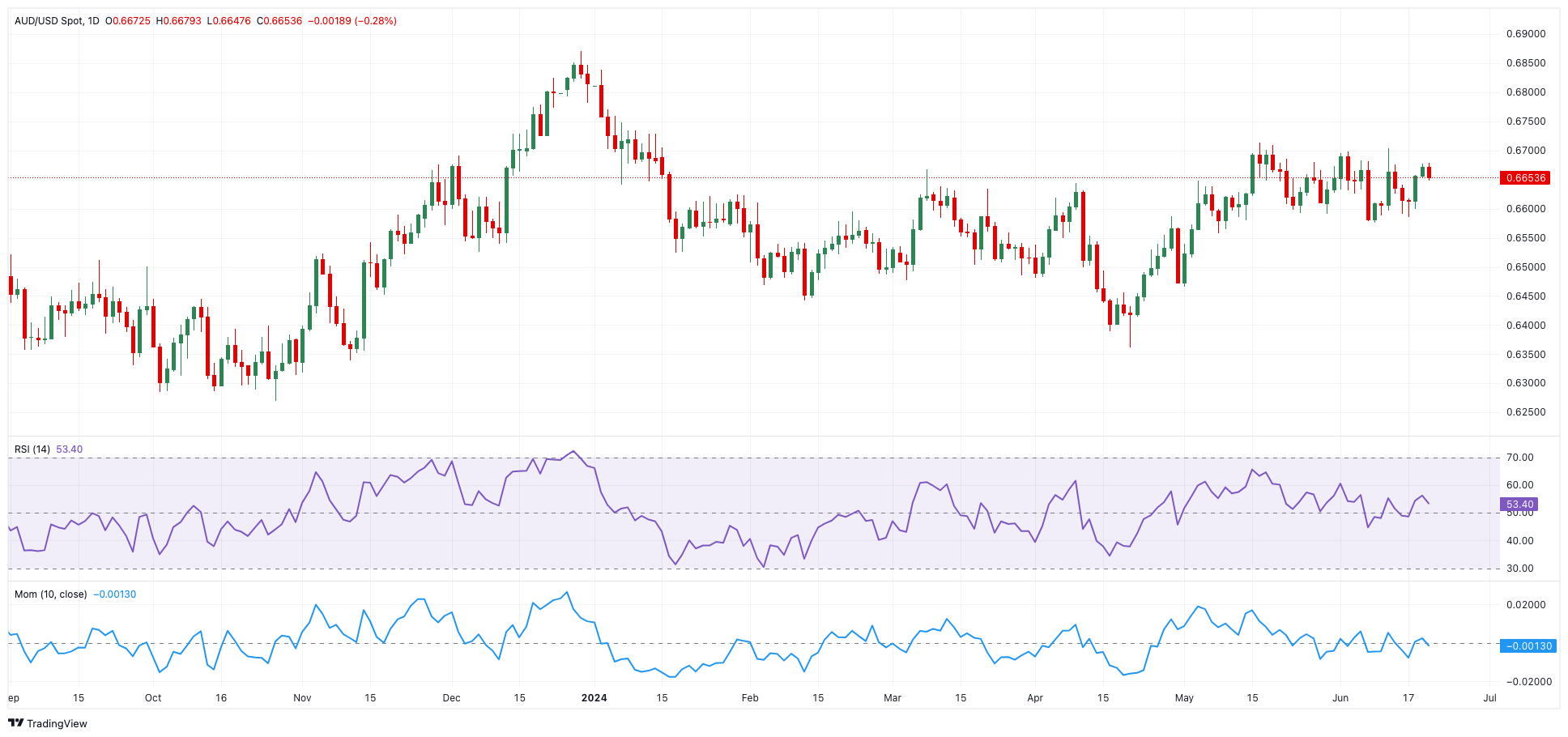The height and width of the screenshot is (737, 1568).
Task: Click the purple 53.40 RSI value tag
Action: tap(1519, 505)
